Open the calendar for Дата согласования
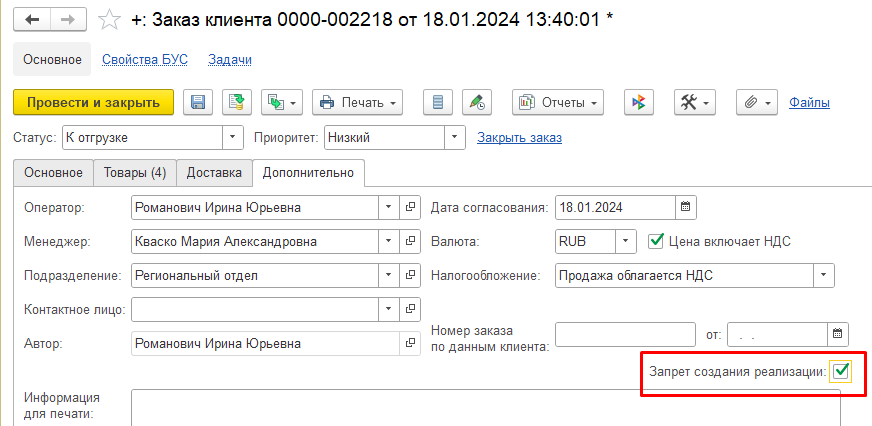872x426 pixels. [x=686, y=207]
